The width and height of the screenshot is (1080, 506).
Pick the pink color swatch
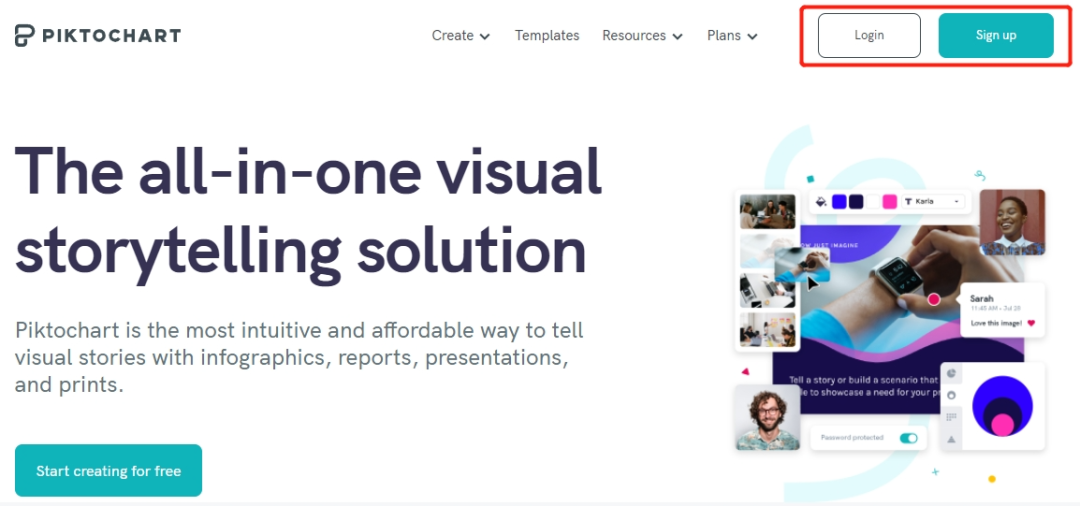[x=889, y=202]
